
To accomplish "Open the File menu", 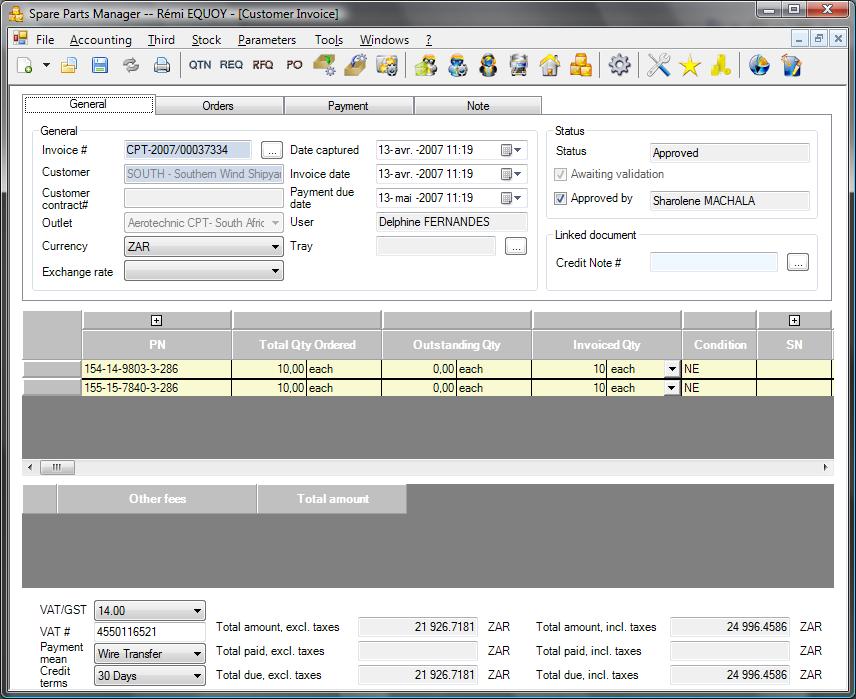I will pos(45,40).
